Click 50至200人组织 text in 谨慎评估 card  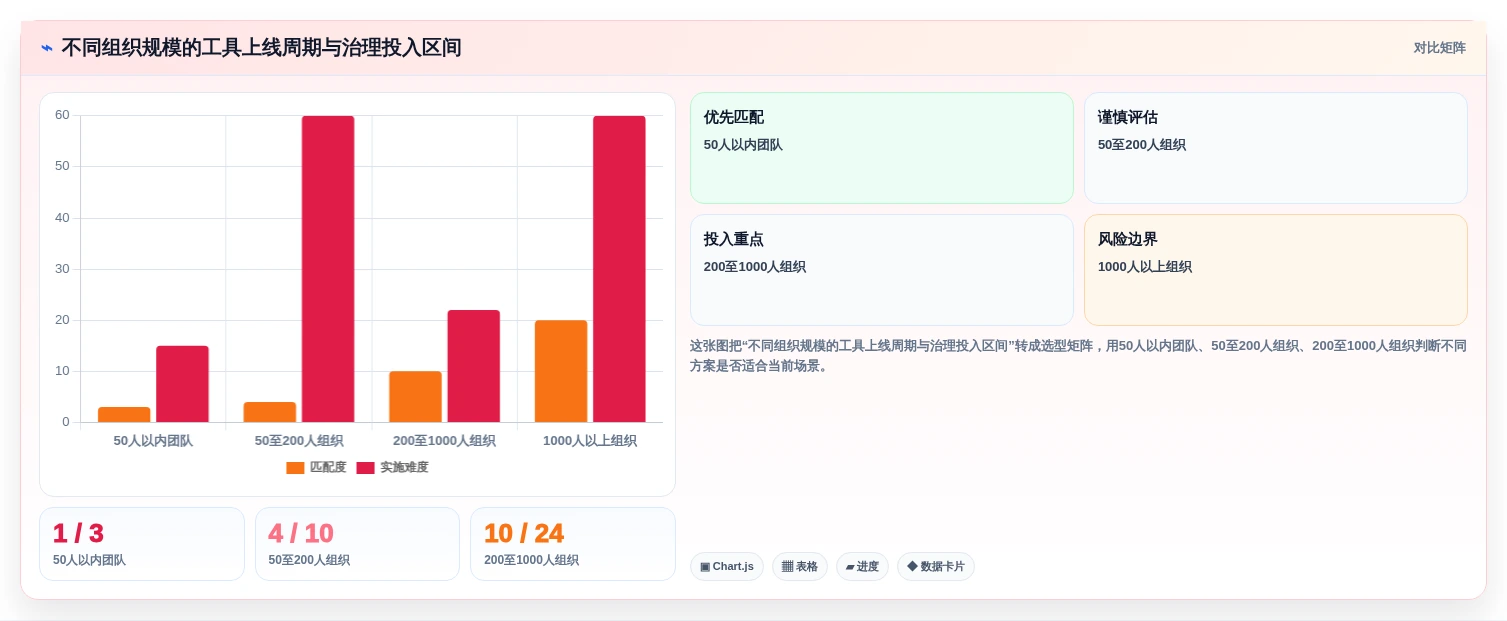tap(1141, 145)
